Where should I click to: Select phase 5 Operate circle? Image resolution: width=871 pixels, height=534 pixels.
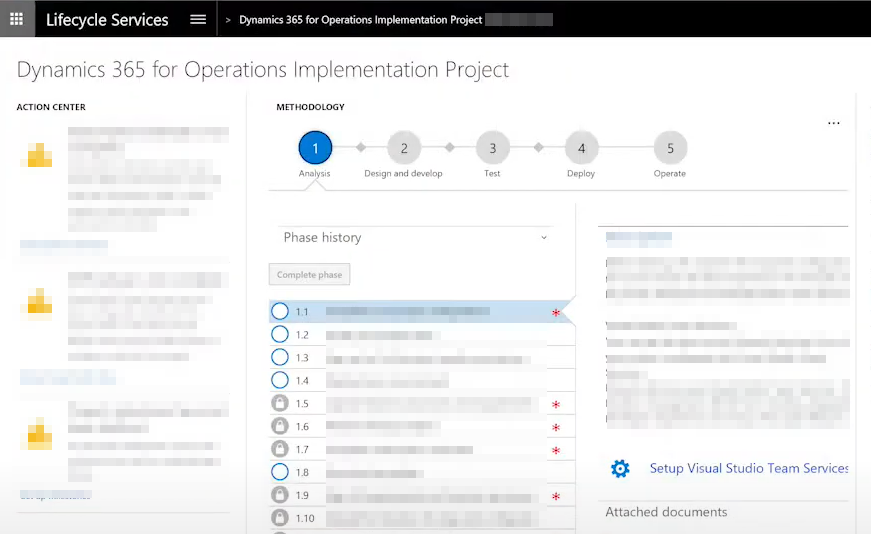click(670, 148)
